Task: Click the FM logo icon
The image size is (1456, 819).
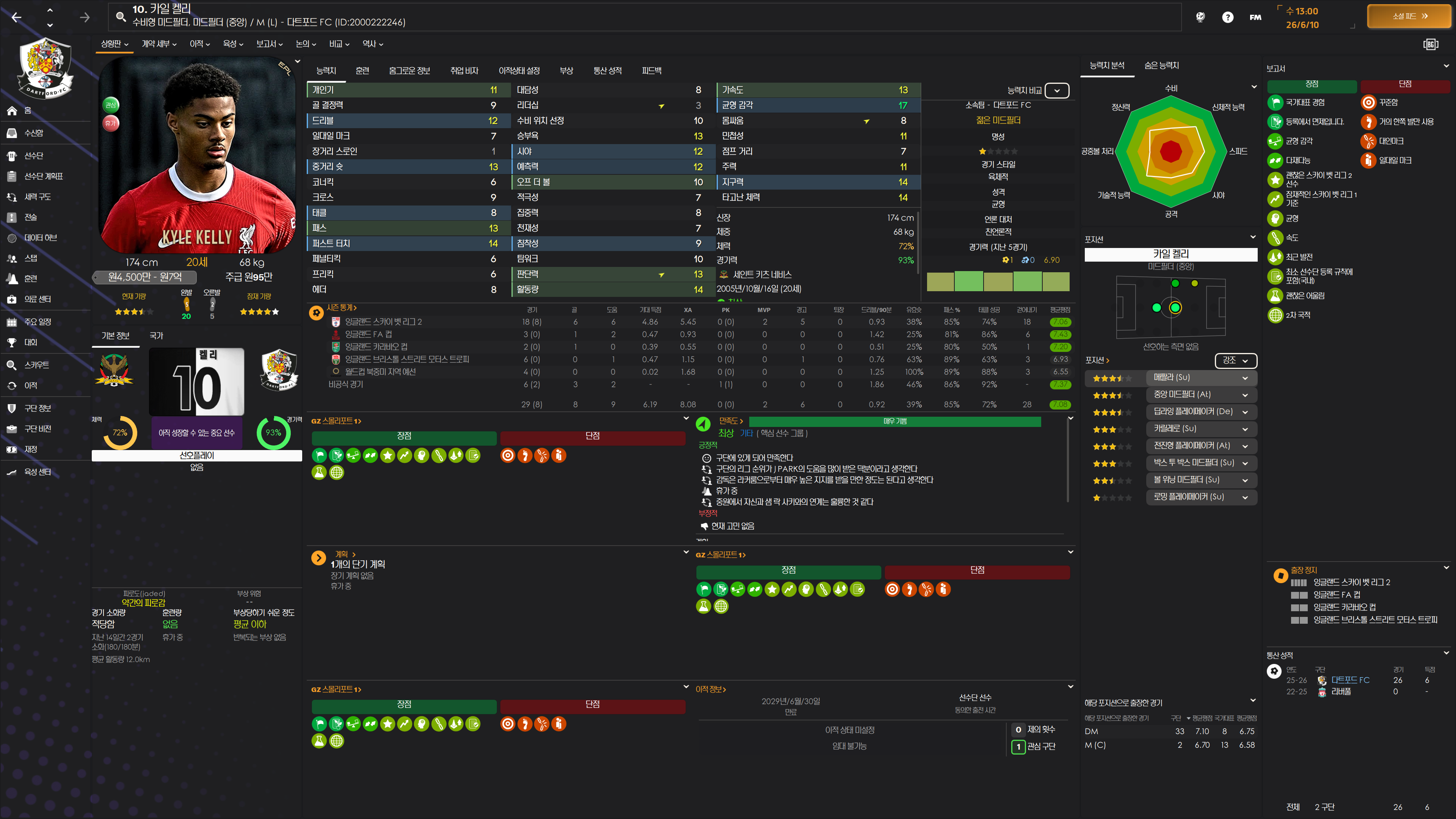Action: tap(1255, 17)
